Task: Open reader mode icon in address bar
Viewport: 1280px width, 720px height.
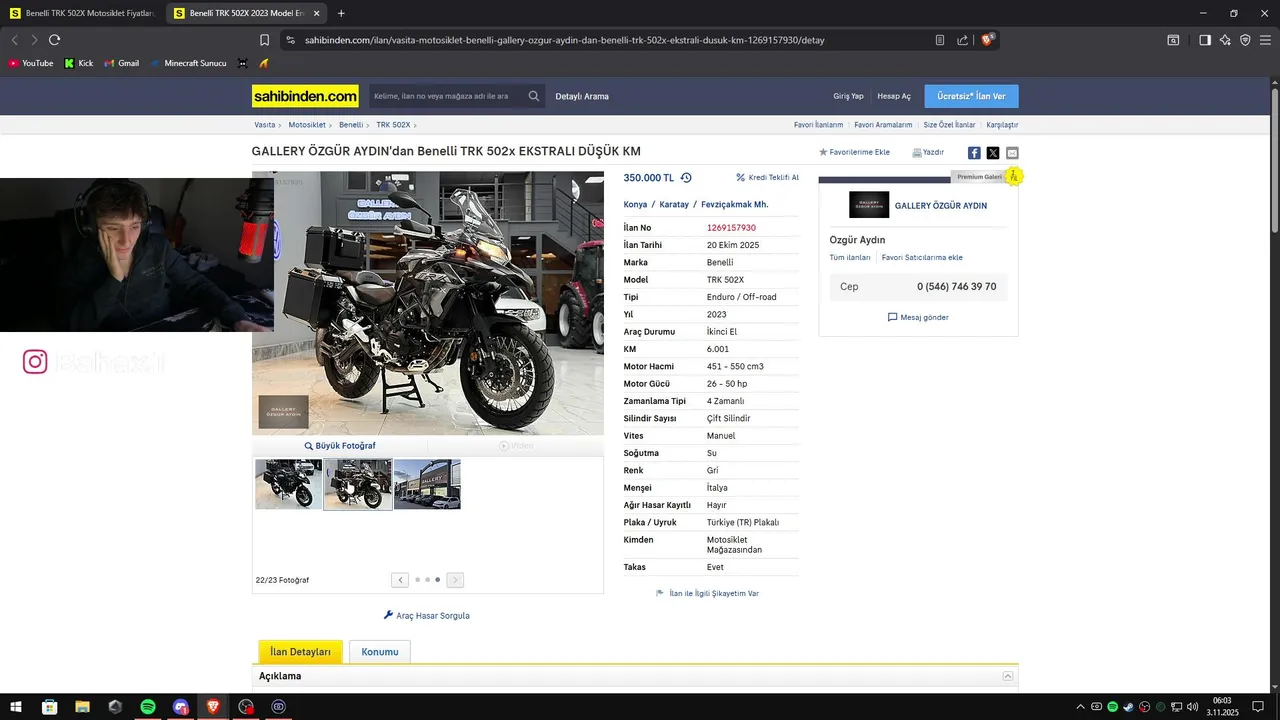Action: [x=940, y=40]
